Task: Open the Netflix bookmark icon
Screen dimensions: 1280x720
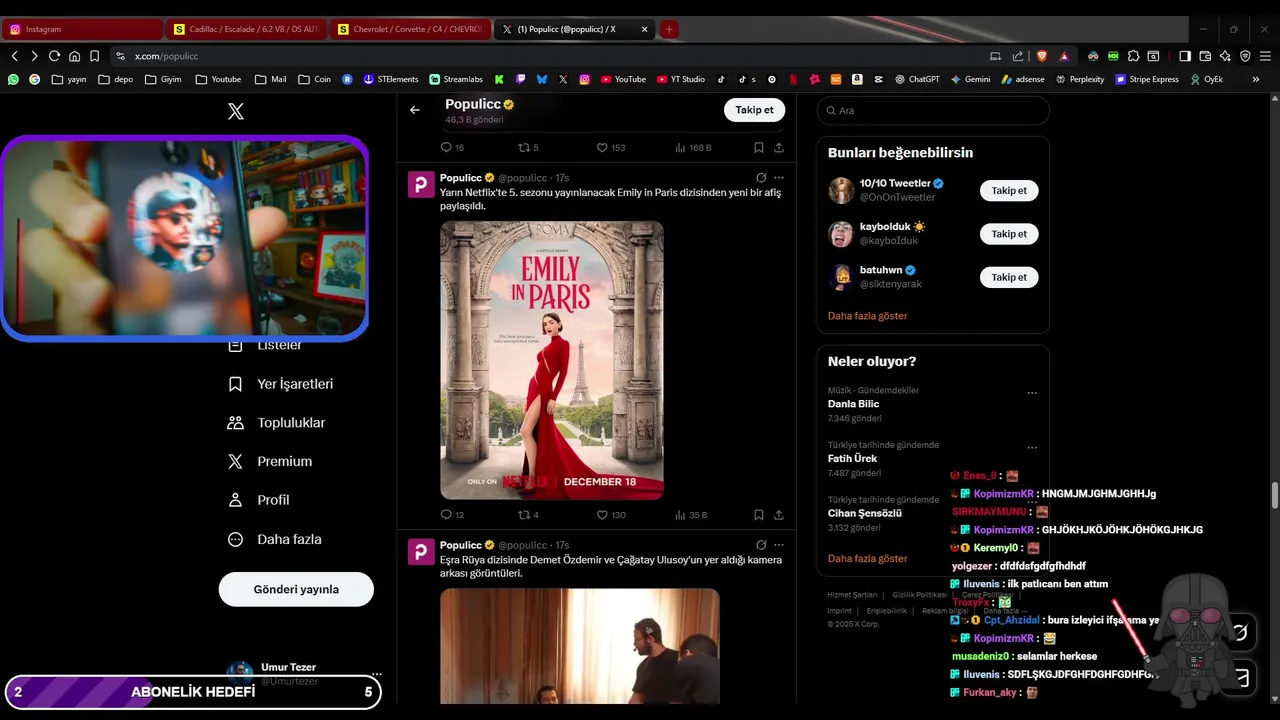Action: click(792, 79)
